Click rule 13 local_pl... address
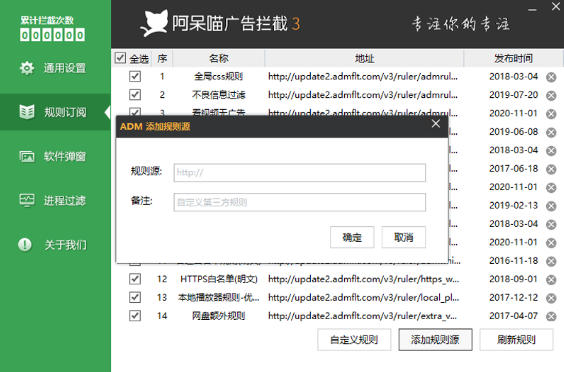564x372 pixels. click(x=364, y=298)
